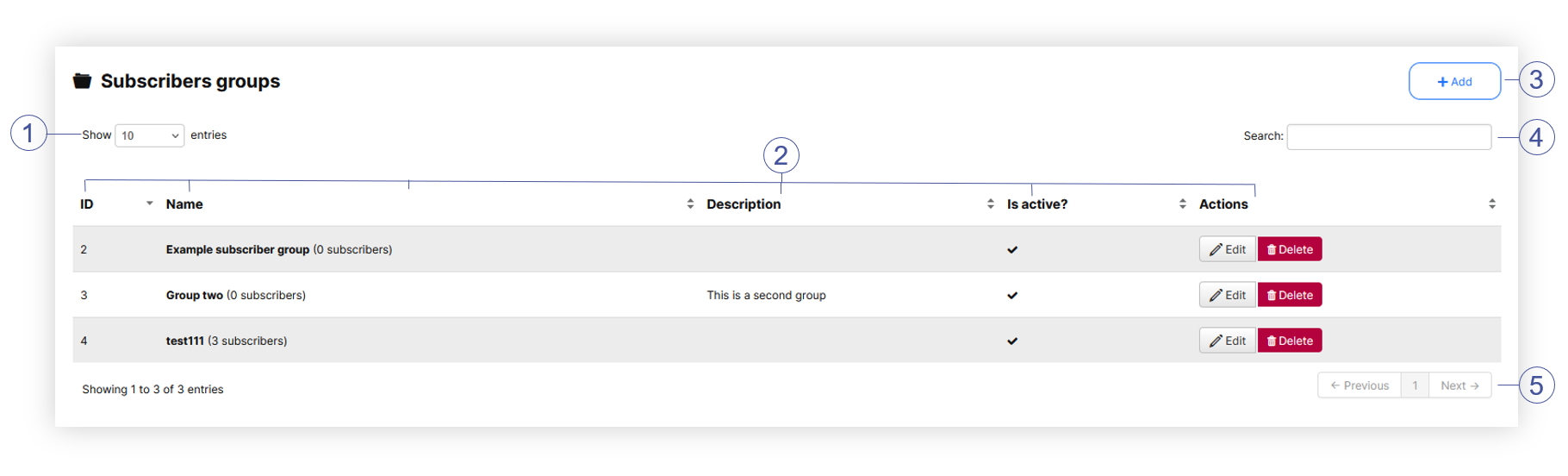Open the Show entries dropdown
This screenshot has height=476, width=1568.
coord(149,135)
